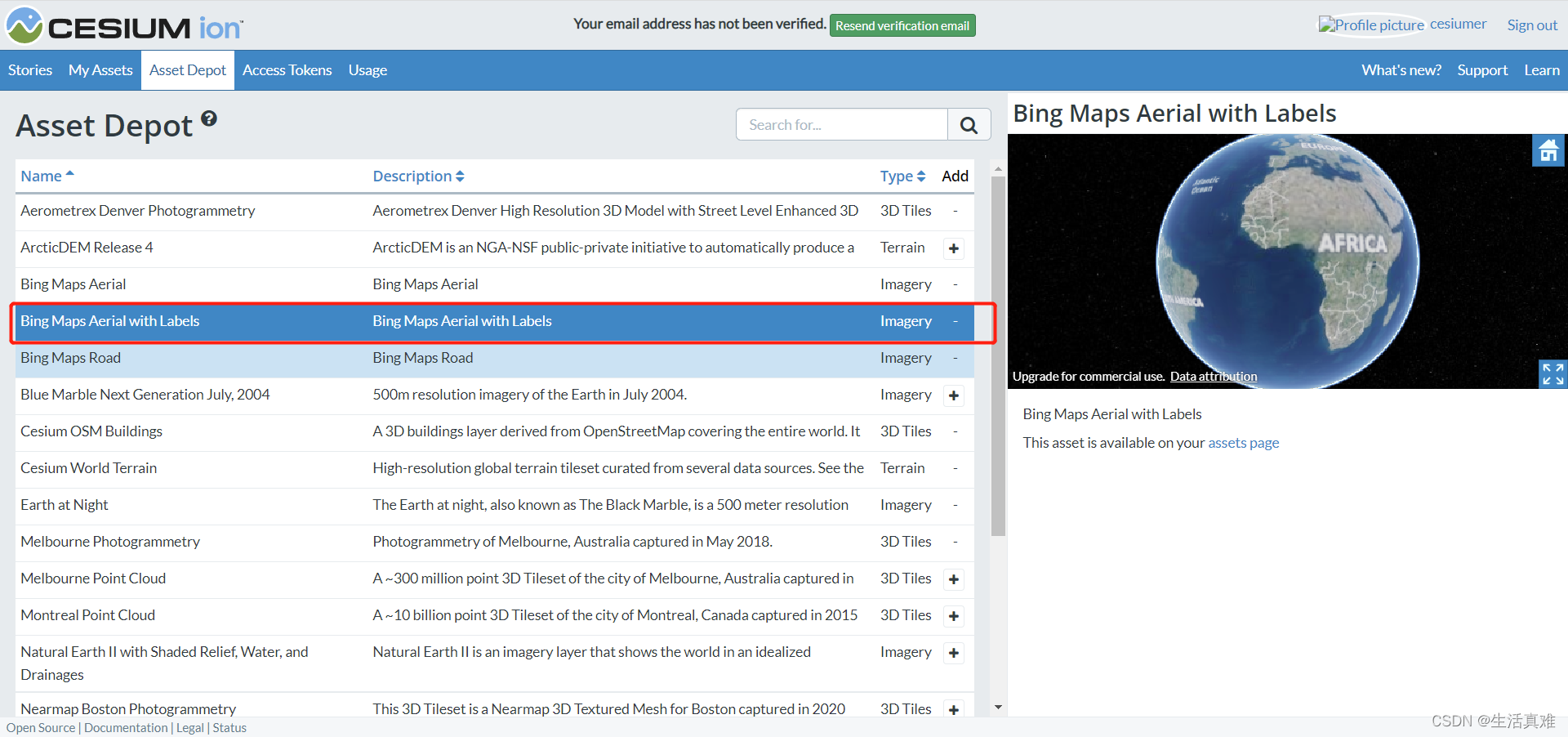Click the Bing Maps Aerial with Labels panel title
Viewport: 1568px width, 737px height.
pos(1174,114)
